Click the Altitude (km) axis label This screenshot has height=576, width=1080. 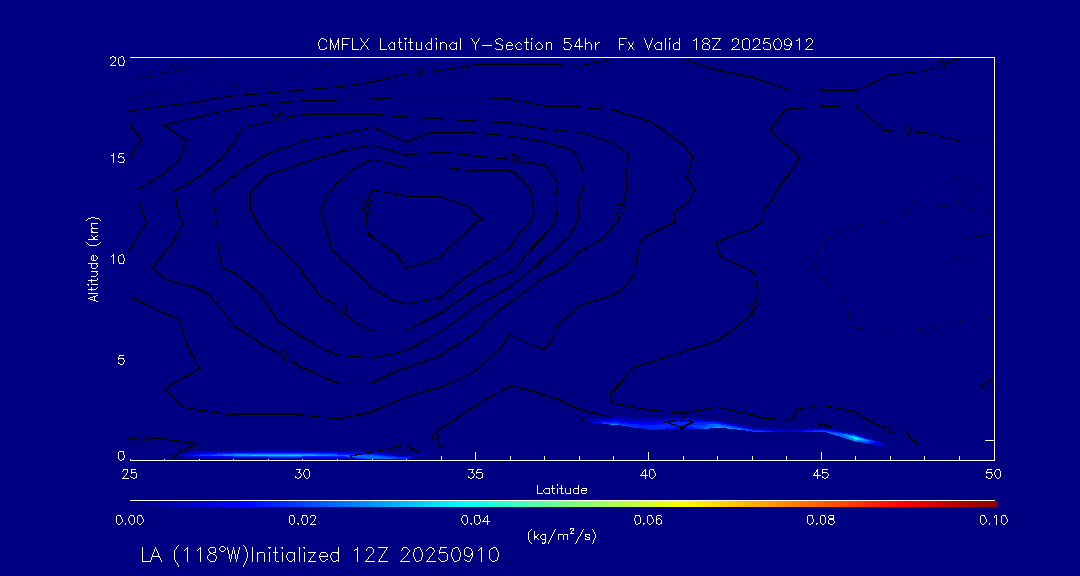click(93, 258)
